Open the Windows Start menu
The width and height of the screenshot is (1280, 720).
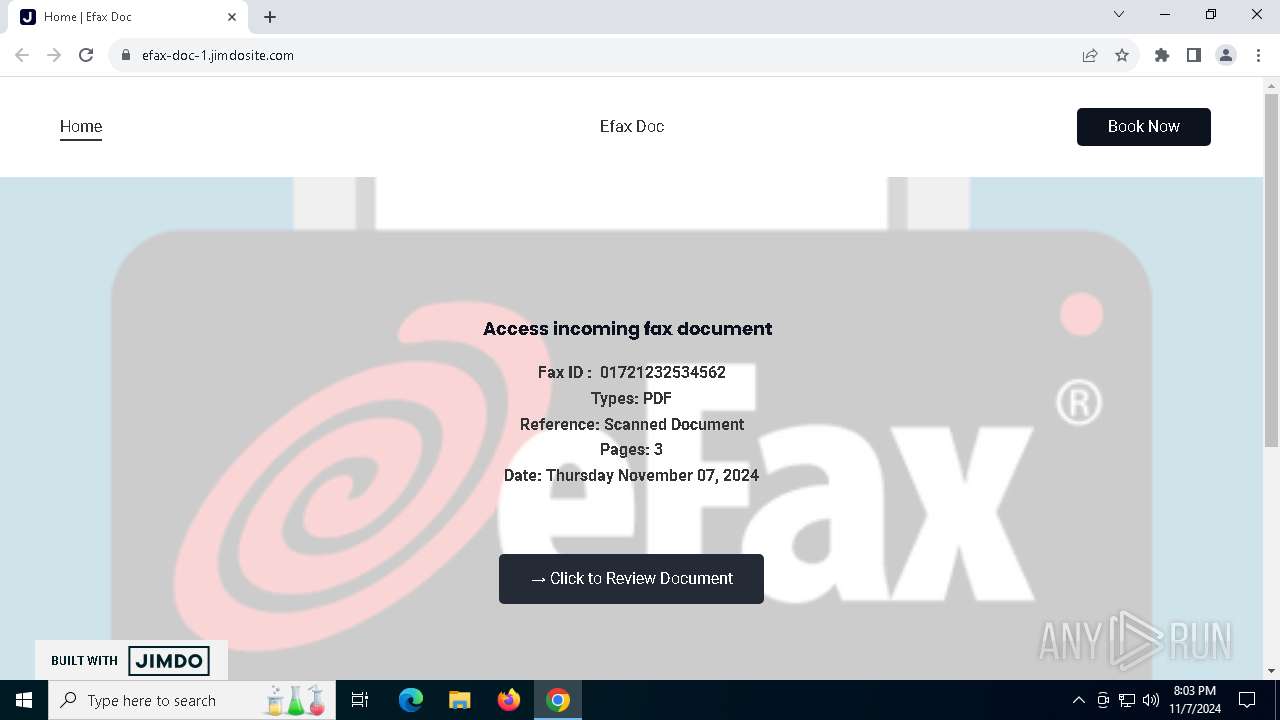pos(24,700)
